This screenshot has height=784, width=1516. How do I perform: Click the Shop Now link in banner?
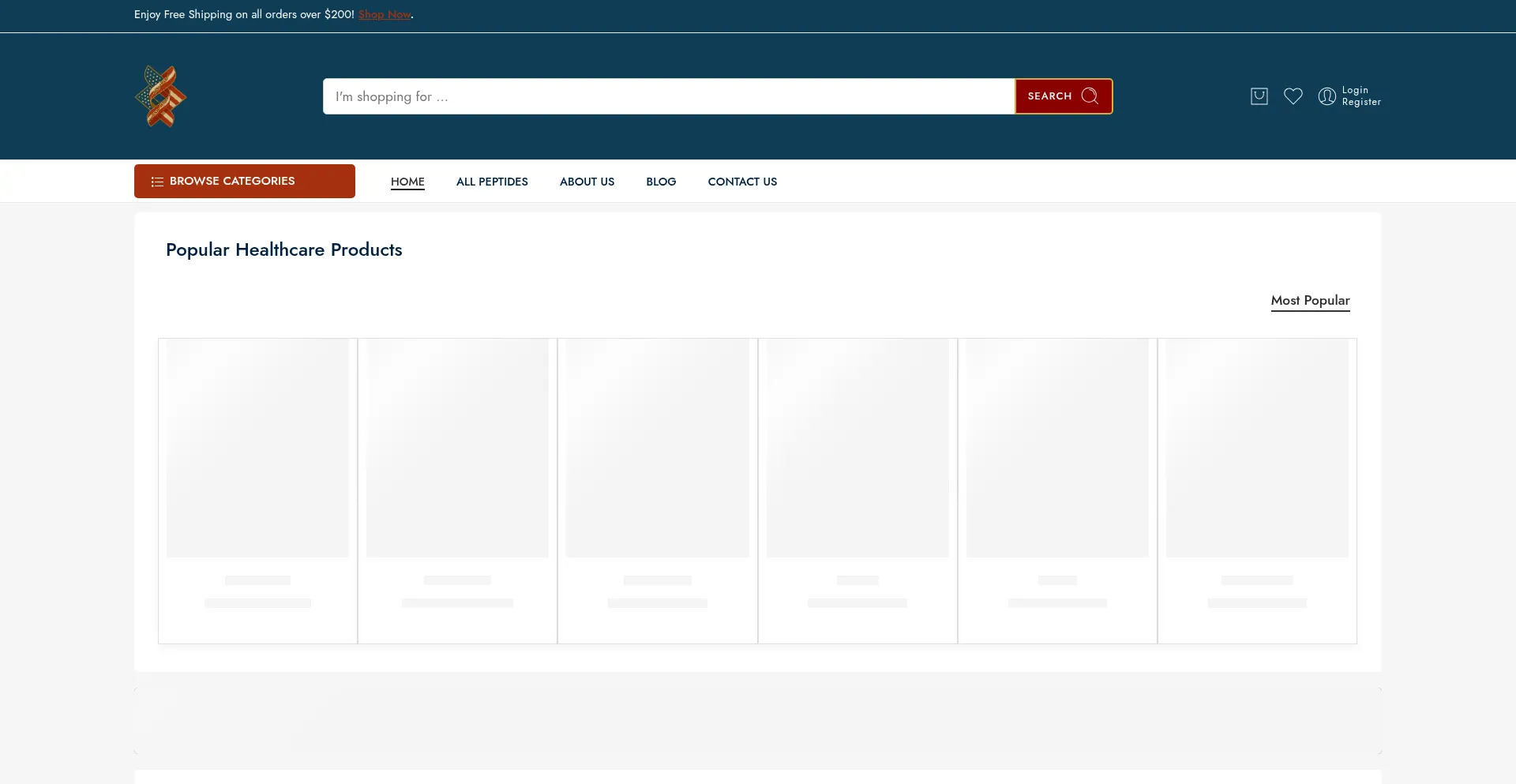tap(385, 14)
